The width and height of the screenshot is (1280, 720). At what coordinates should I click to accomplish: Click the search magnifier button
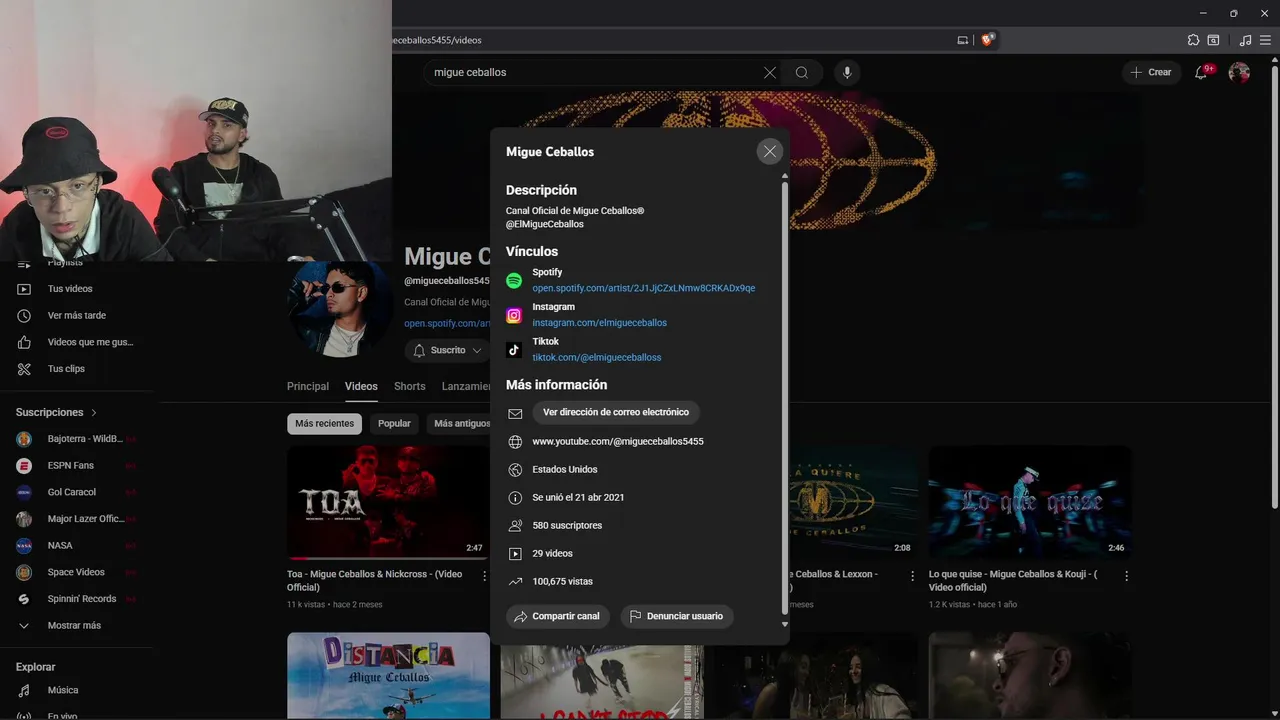coord(802,72)
